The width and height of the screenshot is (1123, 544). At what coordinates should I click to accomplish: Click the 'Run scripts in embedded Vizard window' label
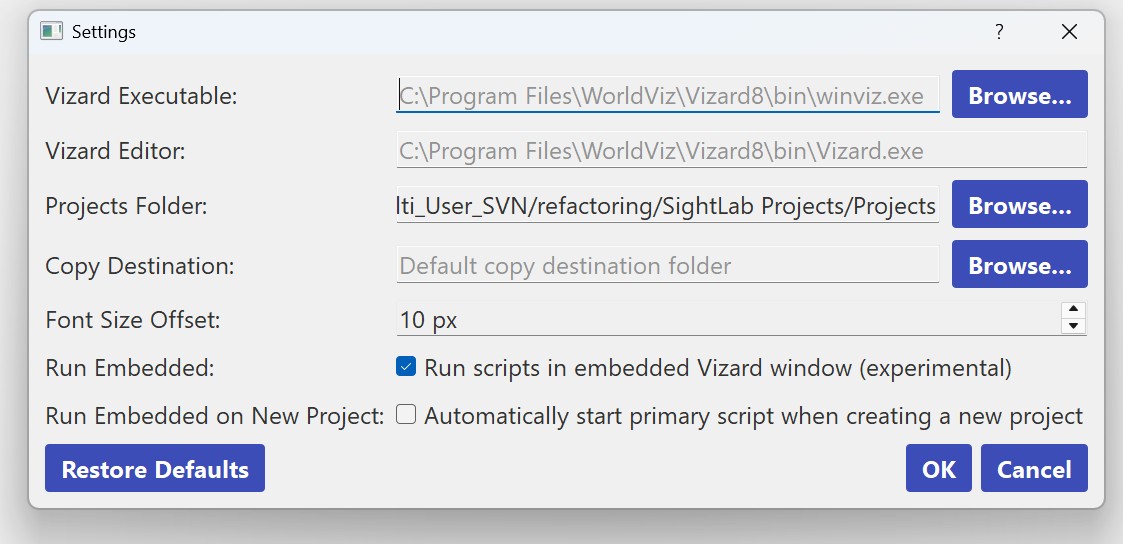(717, 367)
